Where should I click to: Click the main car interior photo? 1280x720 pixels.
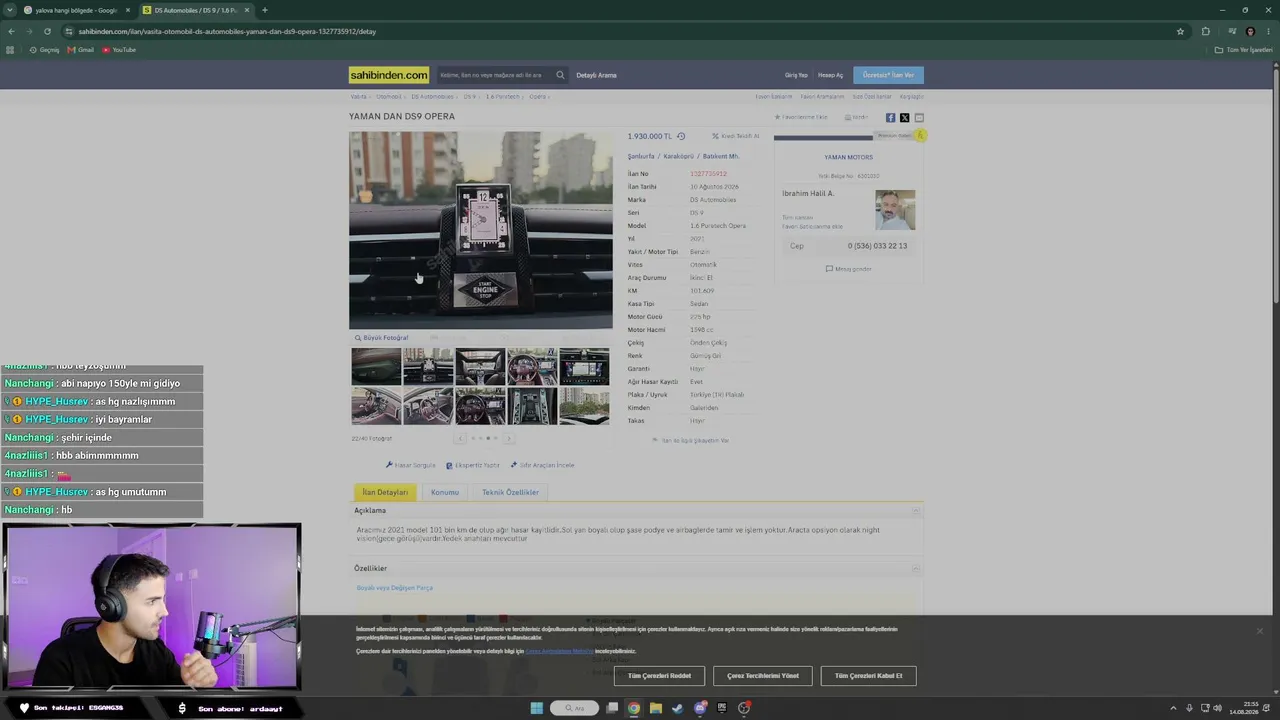[481, 231]
